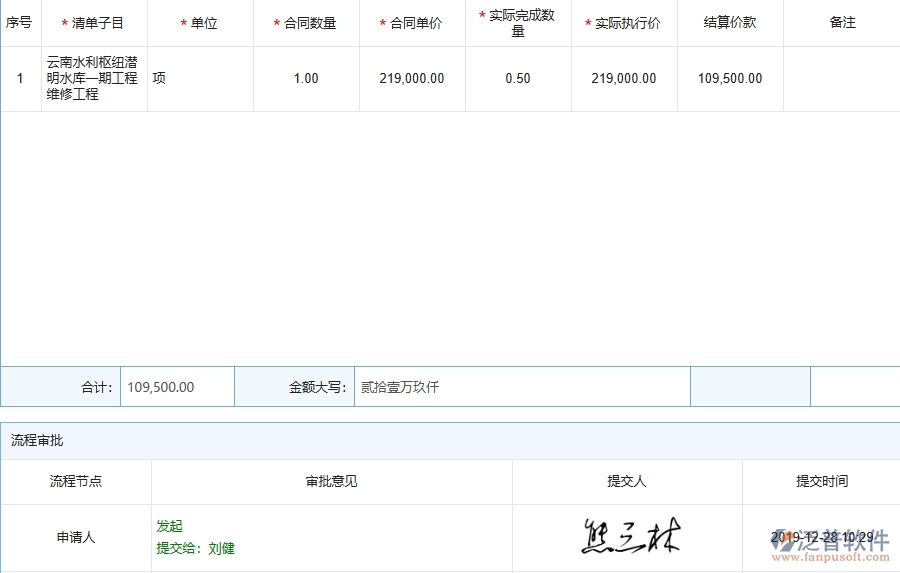Edit the actual completed quantity 0.50
The width and height of the screenshot is (900, 573).
pyautogui.click(x=518, y=78)
